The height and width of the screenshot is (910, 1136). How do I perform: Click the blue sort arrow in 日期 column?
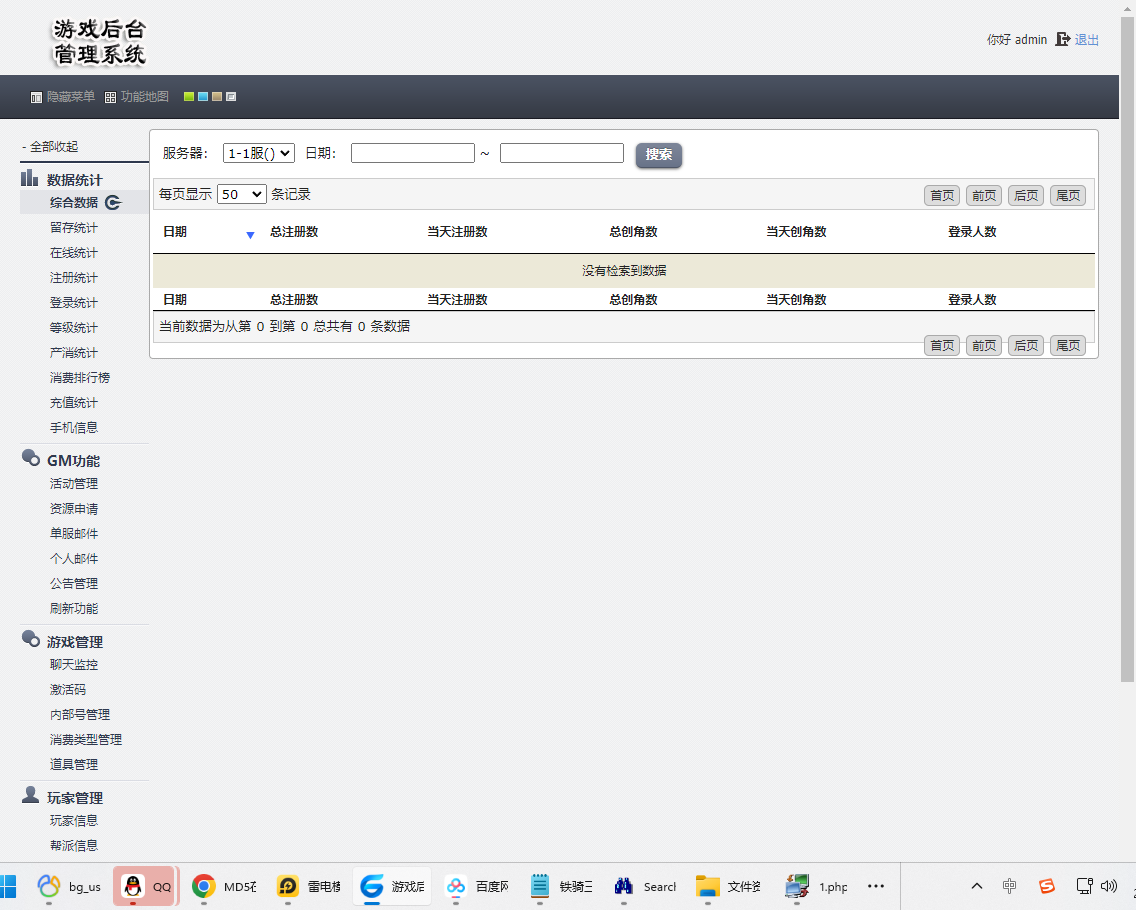pos(250,234)
